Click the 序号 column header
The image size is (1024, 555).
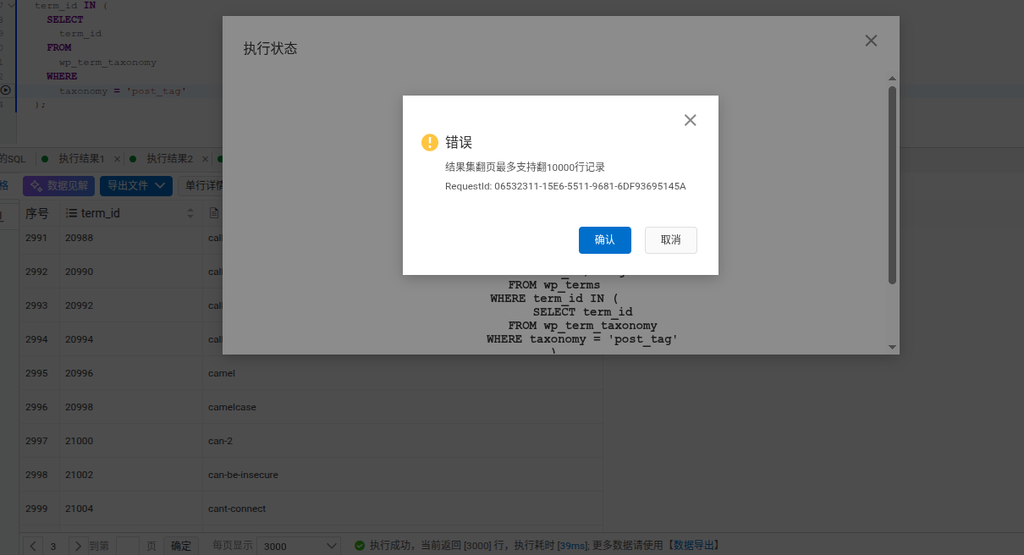point(37,214)
